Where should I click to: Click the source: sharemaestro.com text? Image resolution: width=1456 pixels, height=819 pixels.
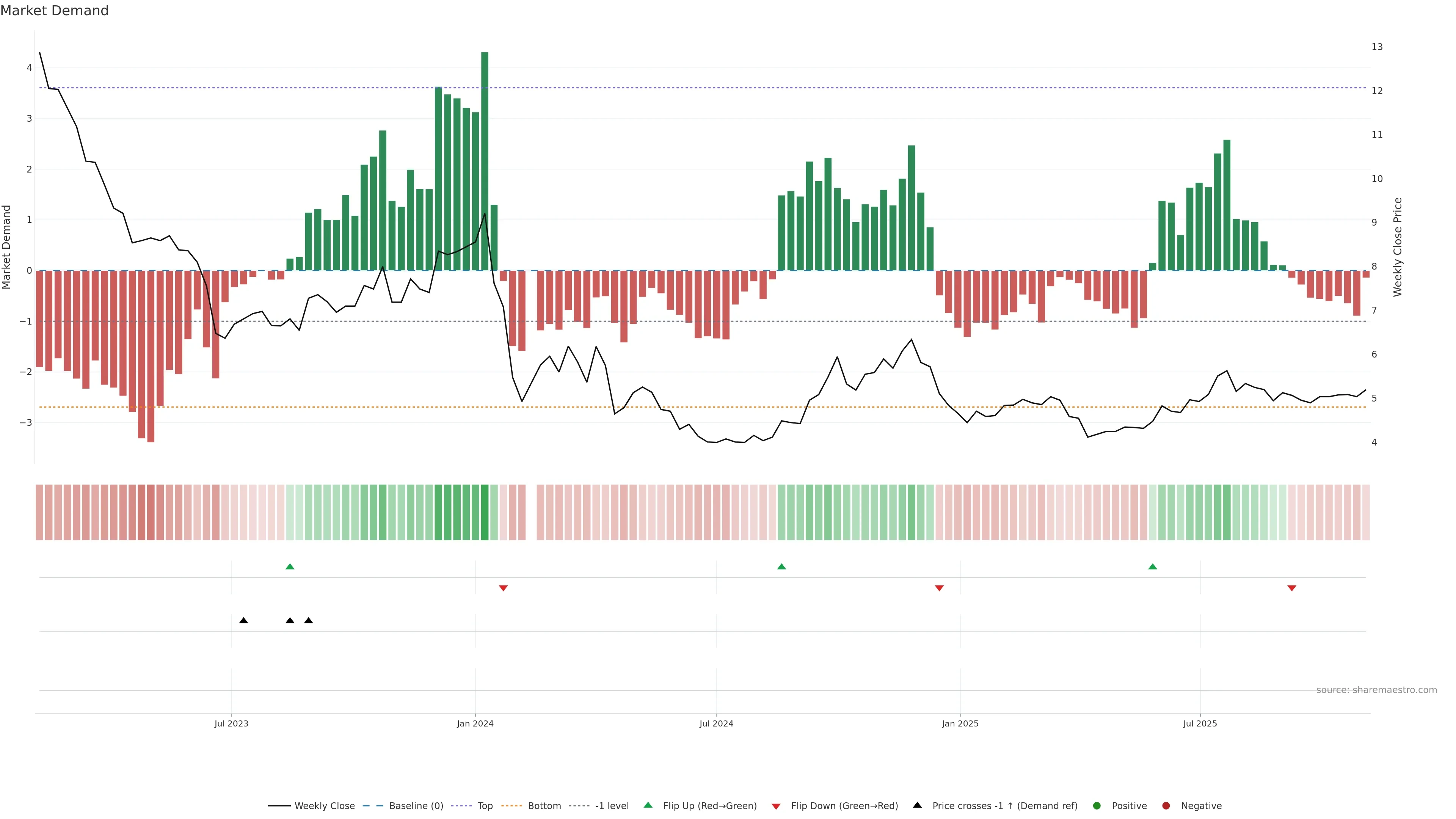pos(1376,690)
